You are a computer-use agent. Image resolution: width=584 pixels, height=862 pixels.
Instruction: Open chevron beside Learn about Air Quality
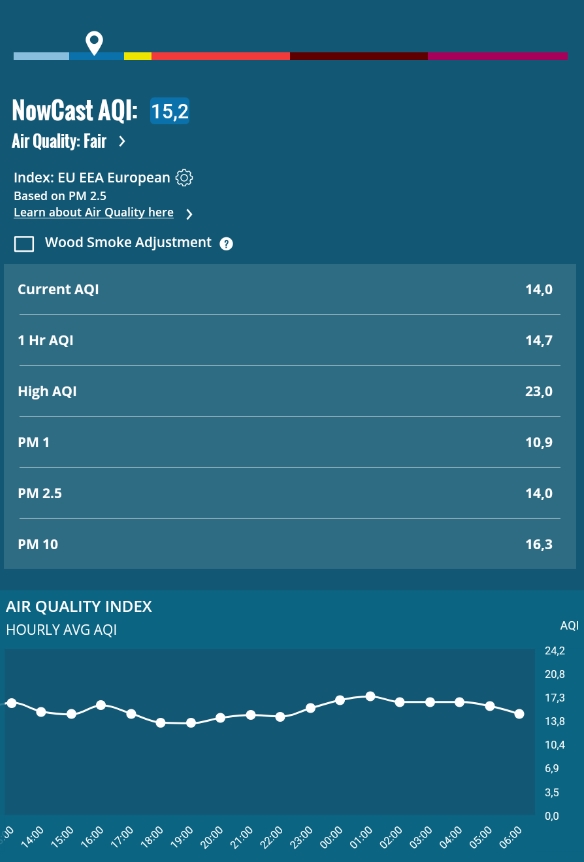[189, 214]
